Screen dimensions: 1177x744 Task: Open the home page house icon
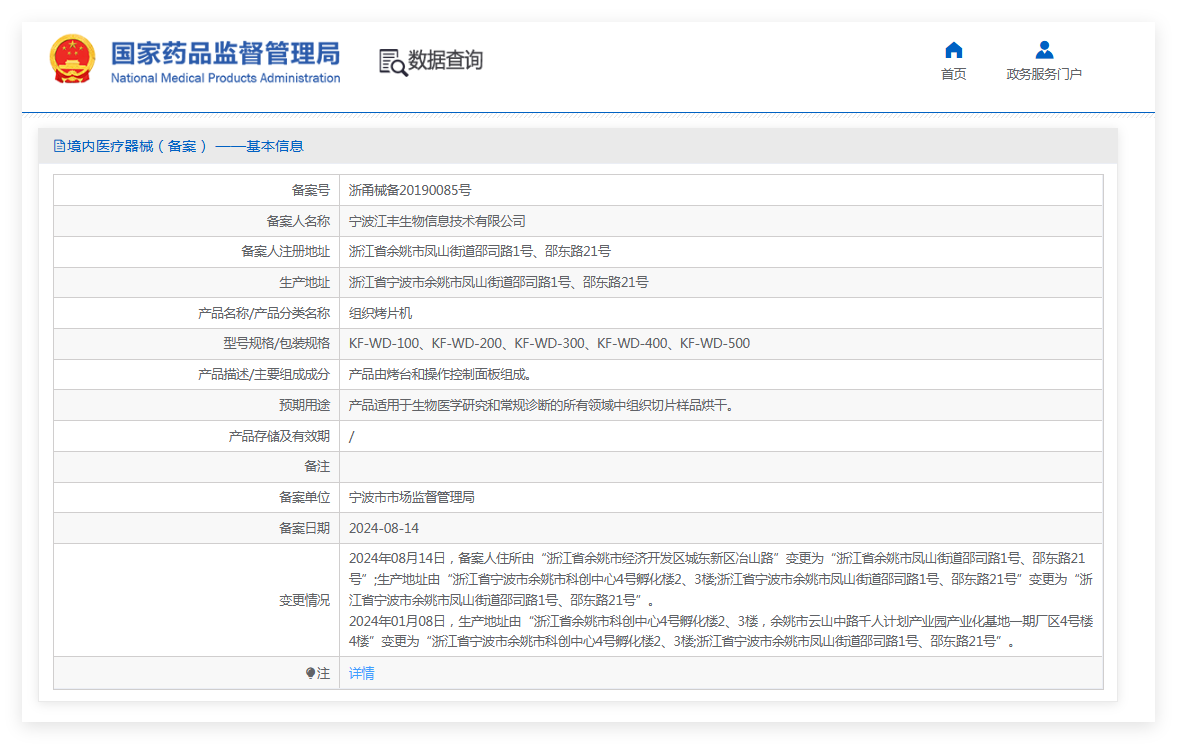(953, 50)
